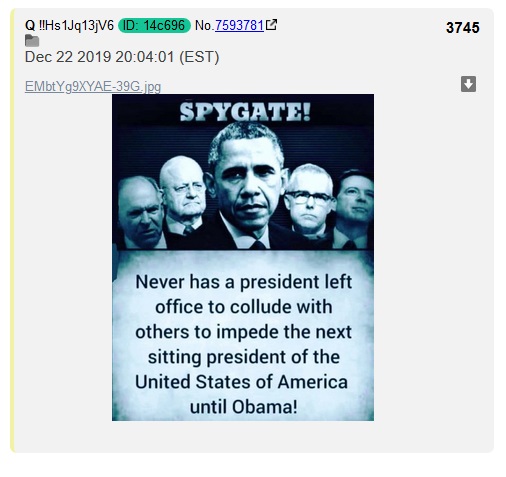Viewport: 506px width, 477px height.
Task: Expand the Spygate image thumbnail
Action: pyautogui.click(x=243, y=257)
